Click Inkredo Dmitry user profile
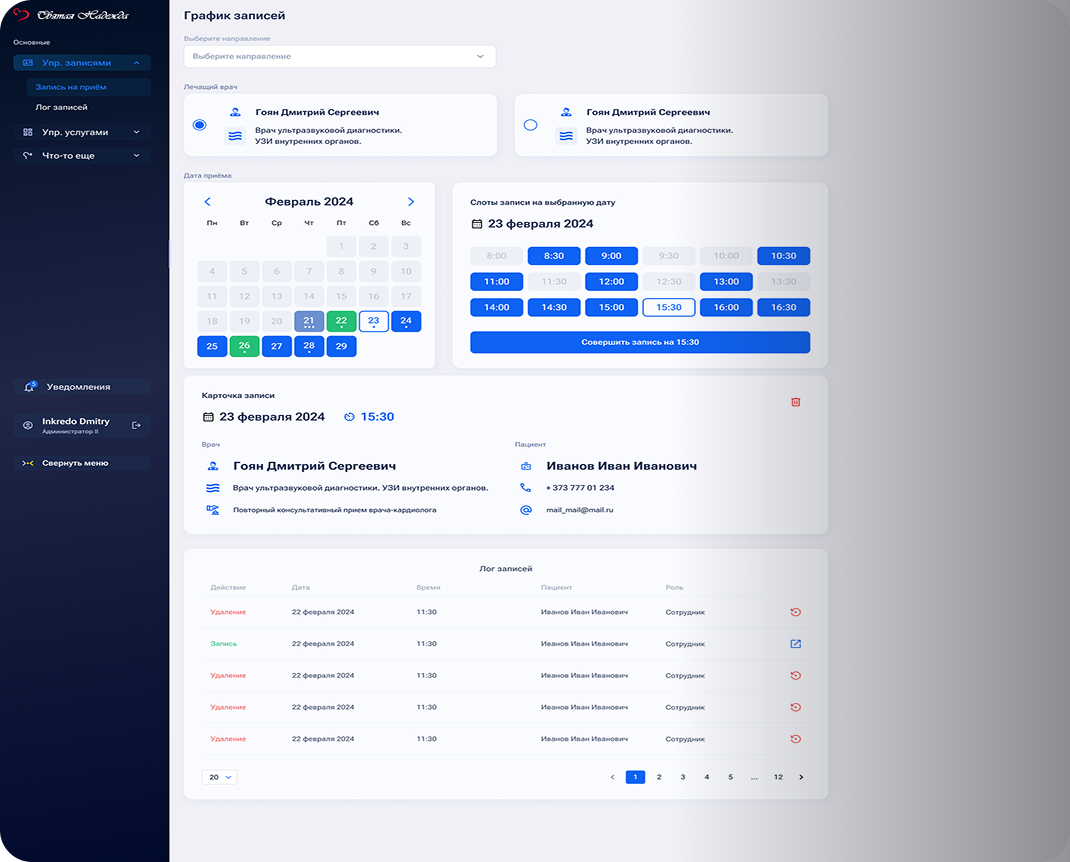This screenshot has width=1070, height=862. pyautogui.click(x=83, y=425)
